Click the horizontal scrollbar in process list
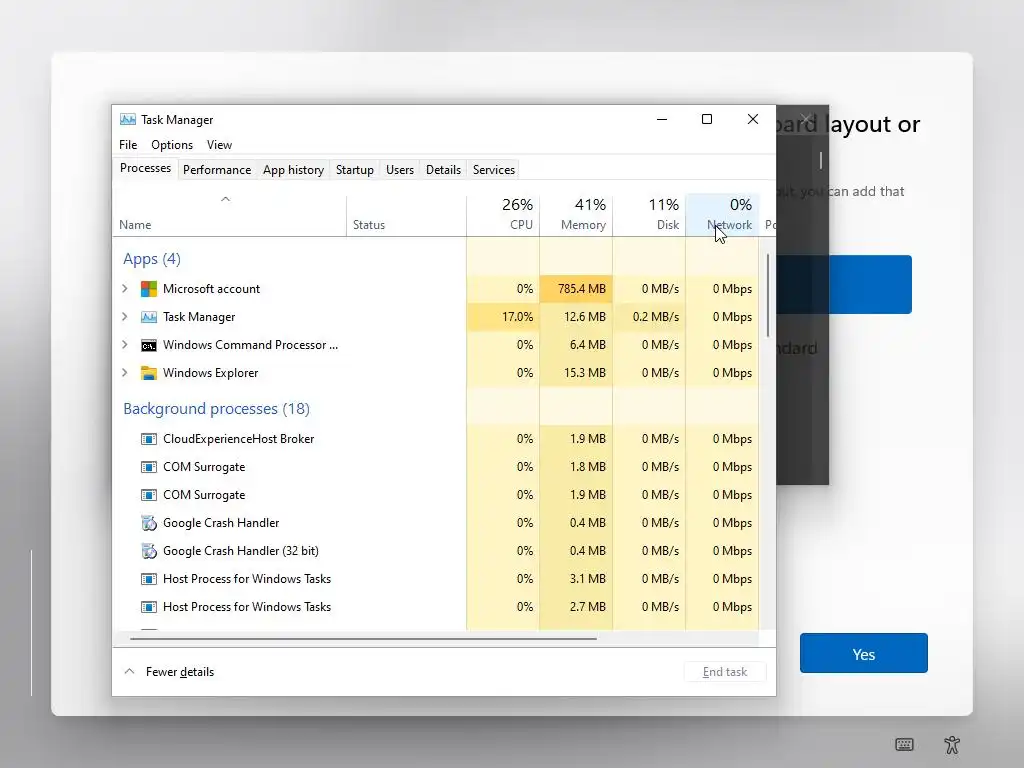1024x768 pixels. coord(363,639)
